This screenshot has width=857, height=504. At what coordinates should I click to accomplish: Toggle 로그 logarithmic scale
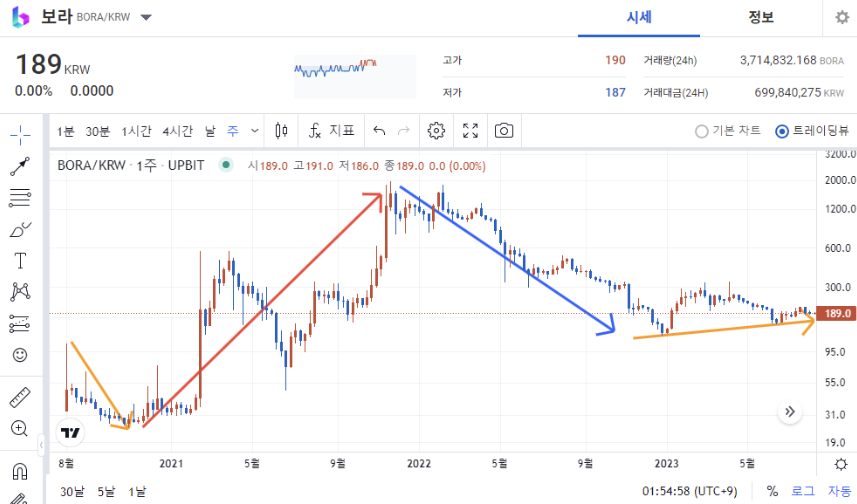[803, 491]
